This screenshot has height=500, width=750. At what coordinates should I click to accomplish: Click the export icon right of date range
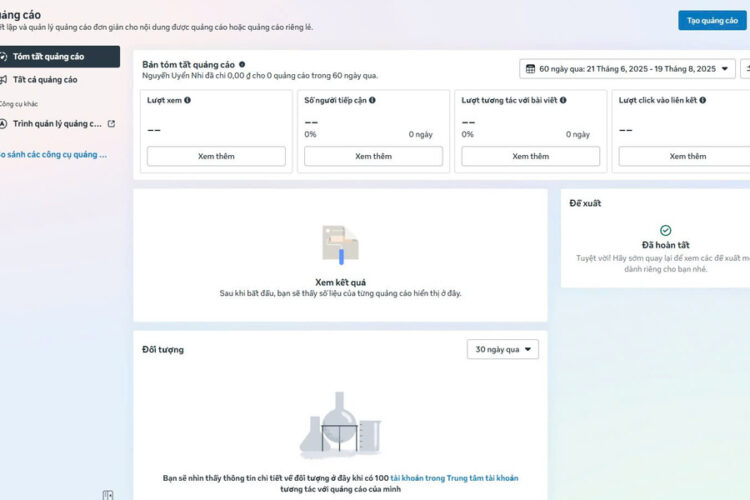746,69
